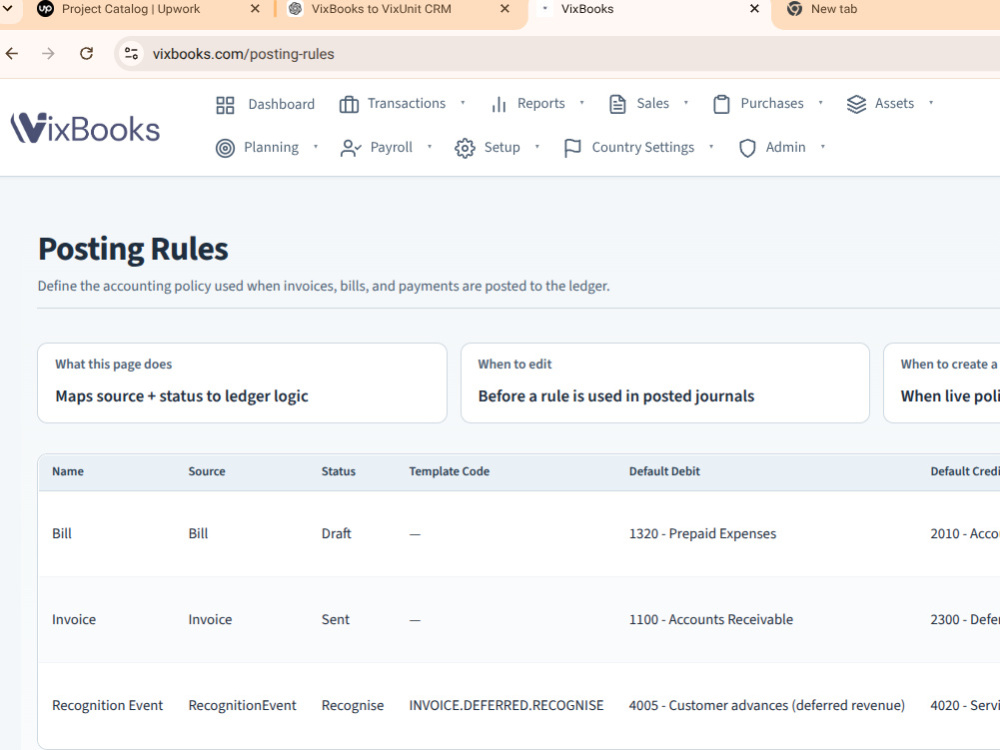Open the Purchases menu label
The height and width of the screenshot is (750, 1000).
(x=772, y=103)
